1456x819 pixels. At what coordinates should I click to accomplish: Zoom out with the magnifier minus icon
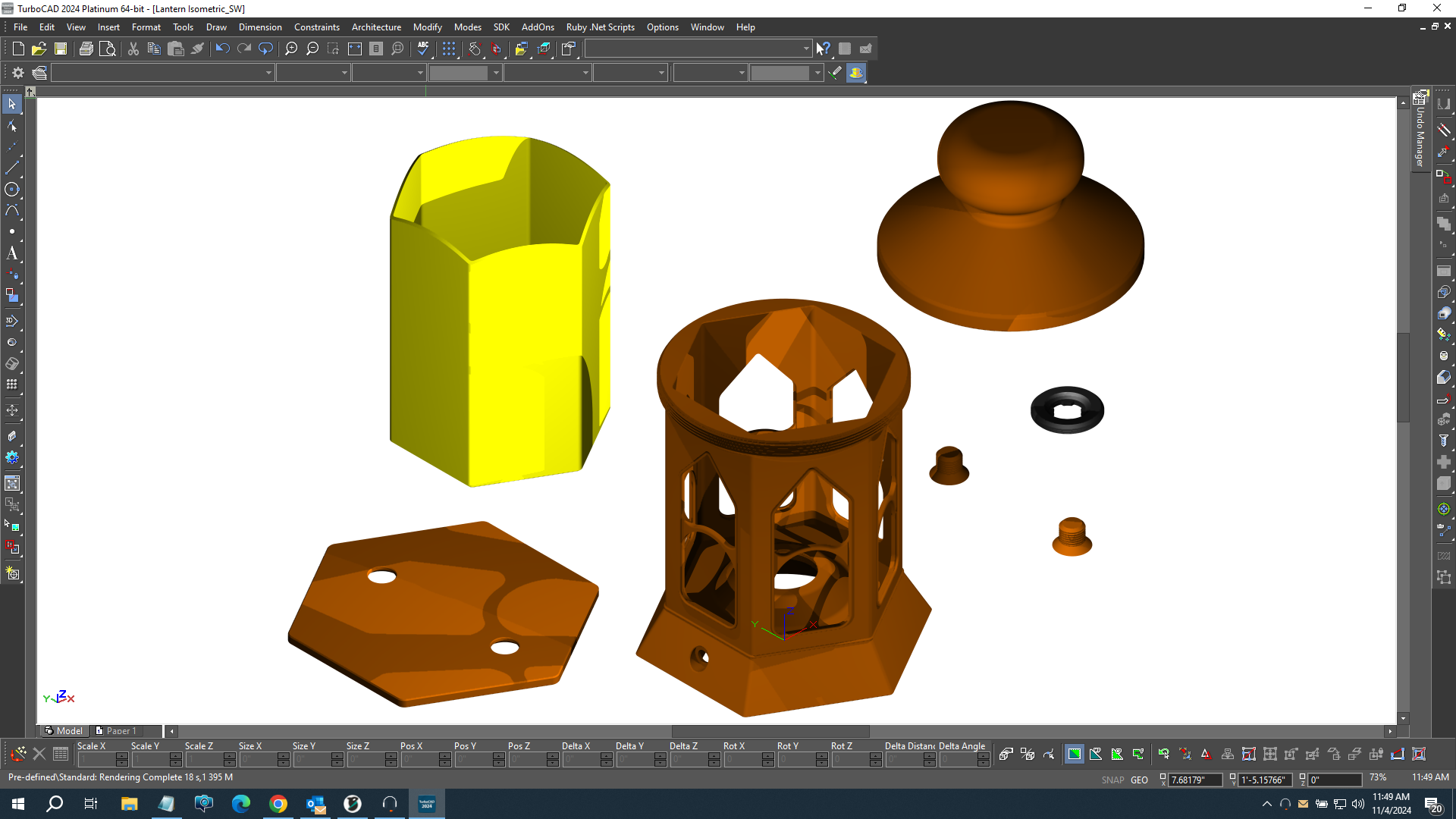tap(312, 49)
